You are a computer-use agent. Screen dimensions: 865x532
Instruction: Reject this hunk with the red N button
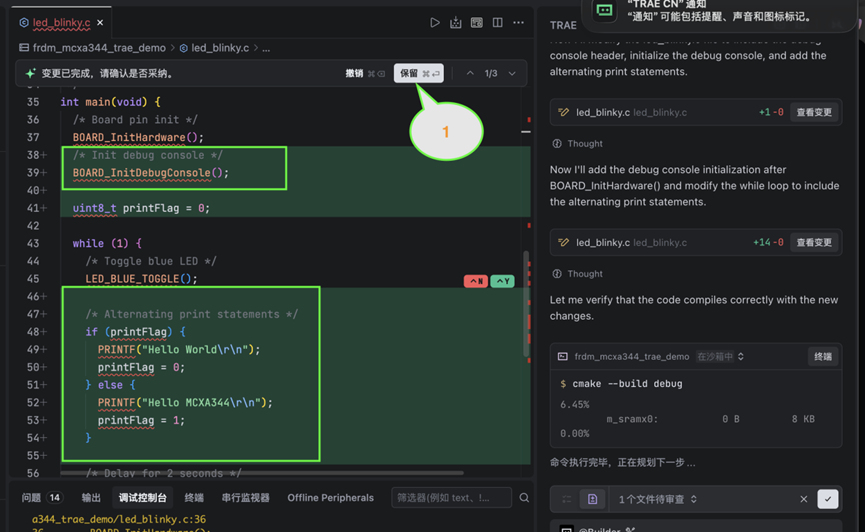(476, 281)
